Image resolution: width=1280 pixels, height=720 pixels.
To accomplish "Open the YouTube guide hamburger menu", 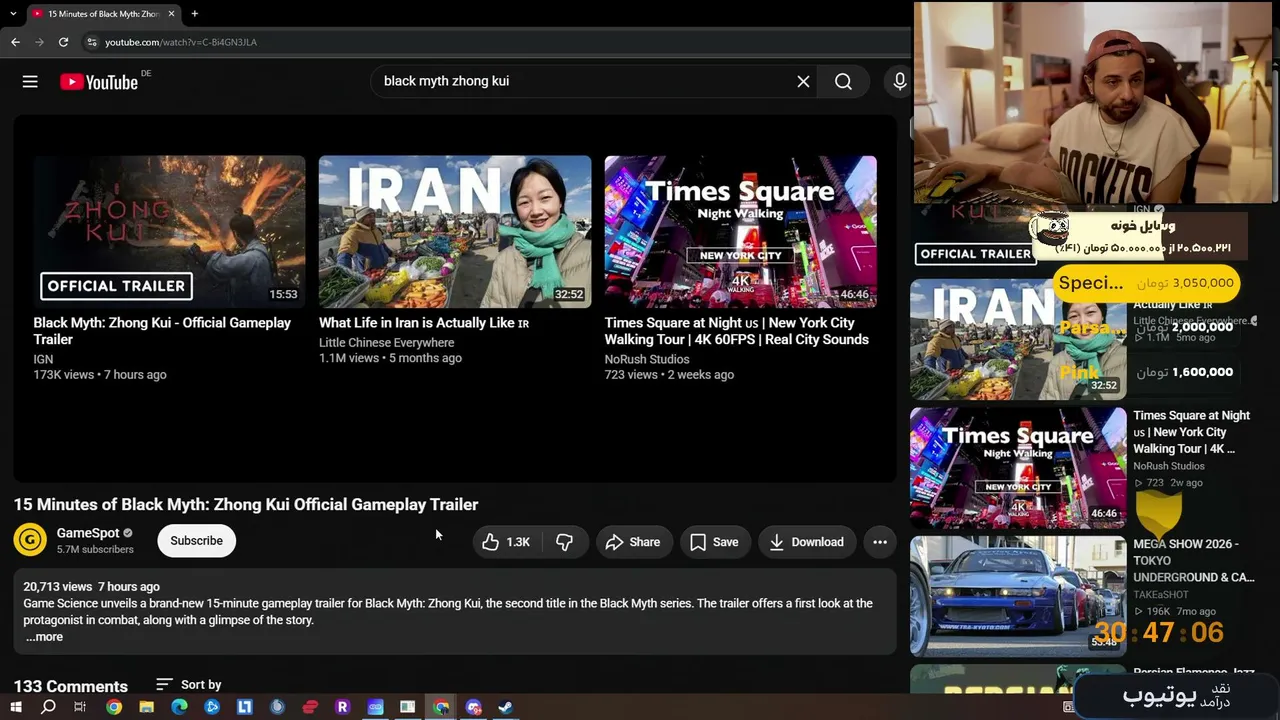I will pos(30,82).
